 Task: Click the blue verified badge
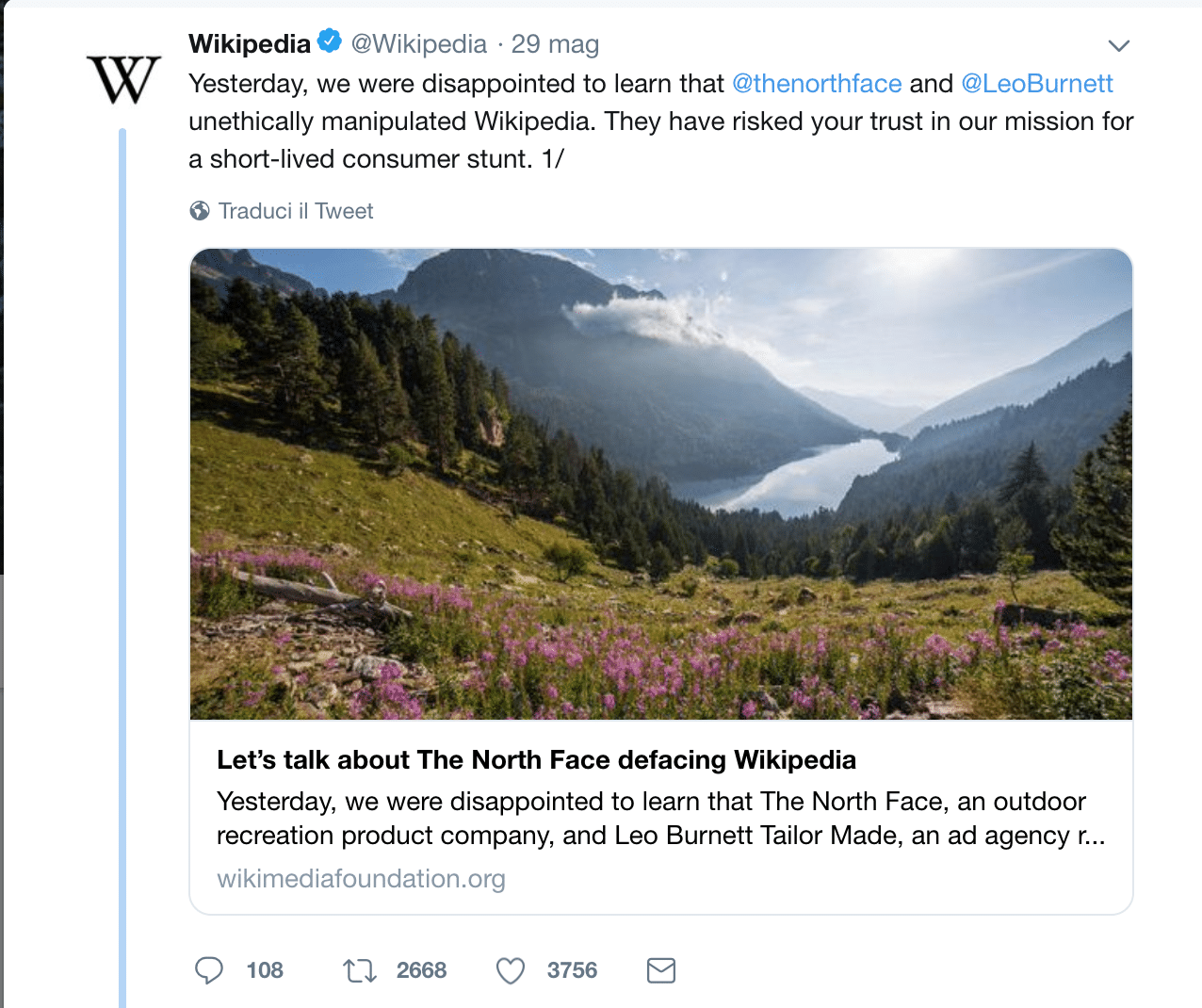pyautogui.click(x=329, y=41)
